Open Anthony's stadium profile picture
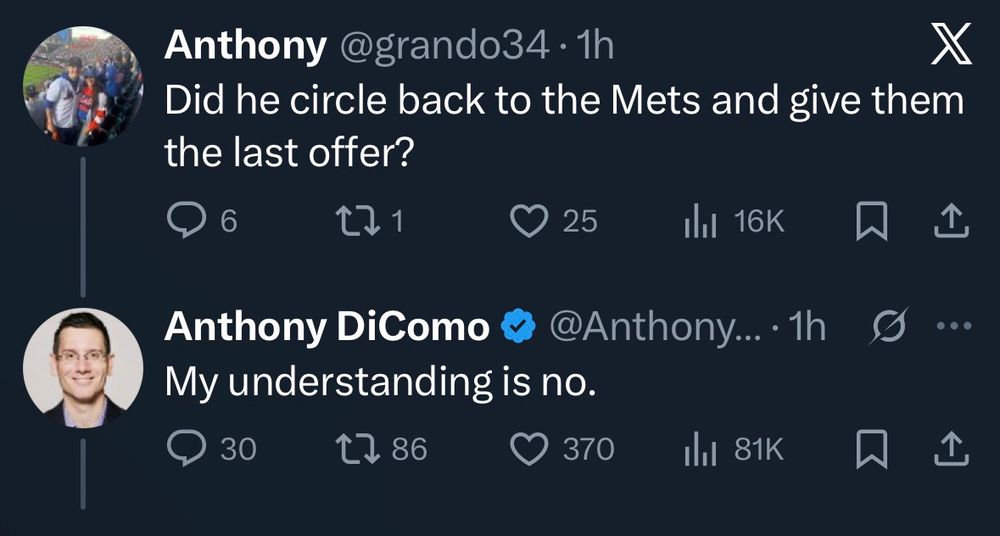Viewport: 1000px width, 536px height. pyautogui.click(x=83, y=86)
